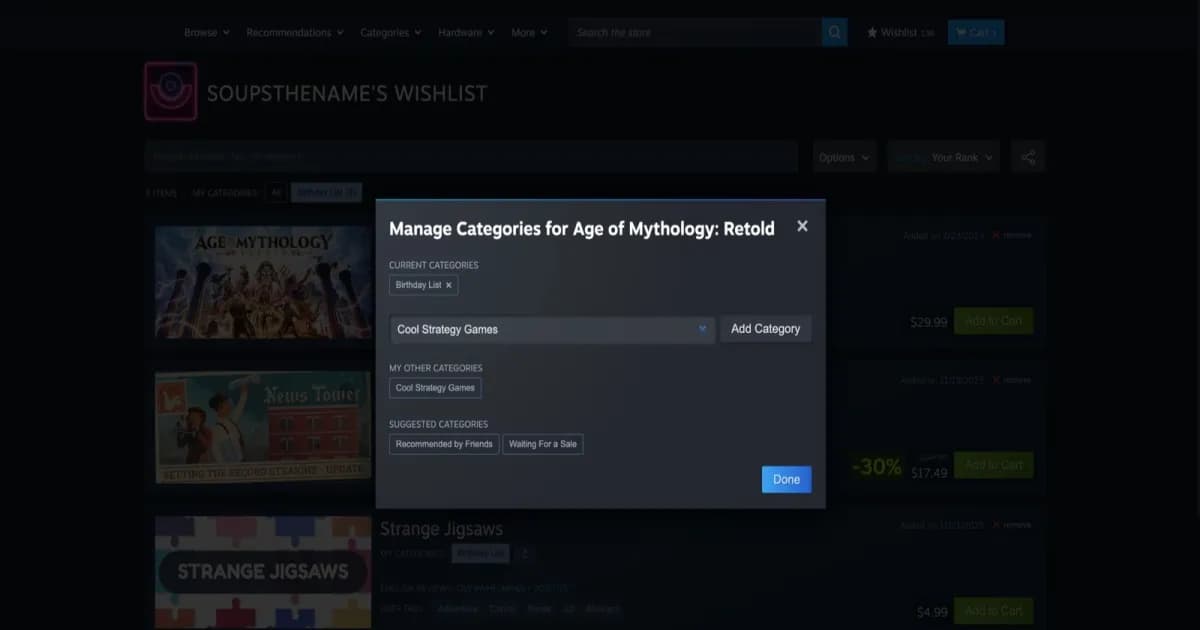Expand the Your Rank sort dropdown
This screenshot has height=630, width=1200.
tap(943, 157)
